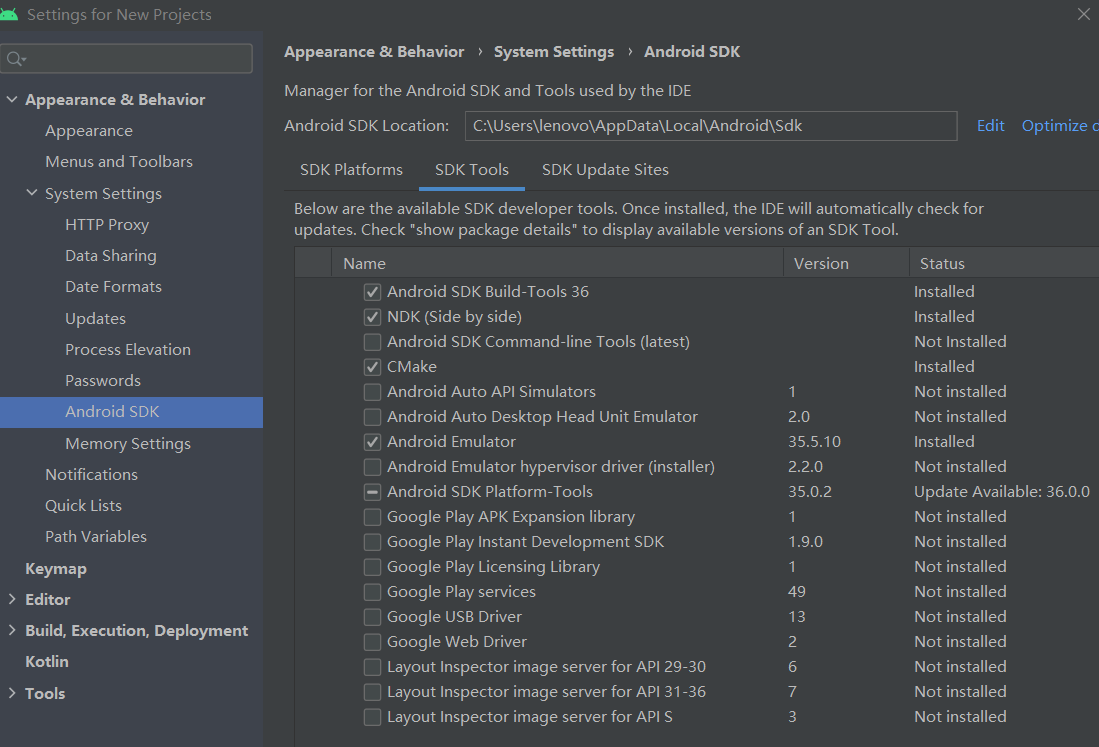Open the SDK Update Sites tab

click(x=605, y=170)
